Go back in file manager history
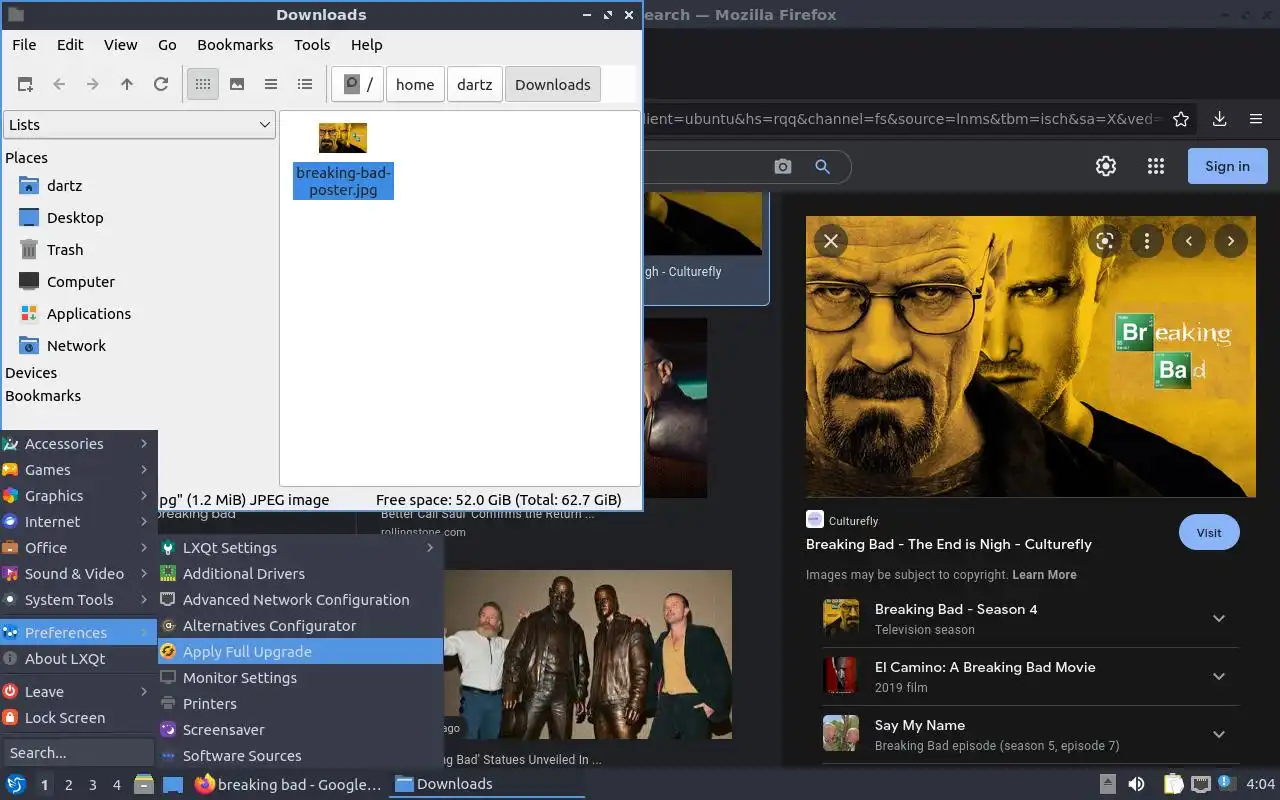1280x800 pixels. pos(59,85)
